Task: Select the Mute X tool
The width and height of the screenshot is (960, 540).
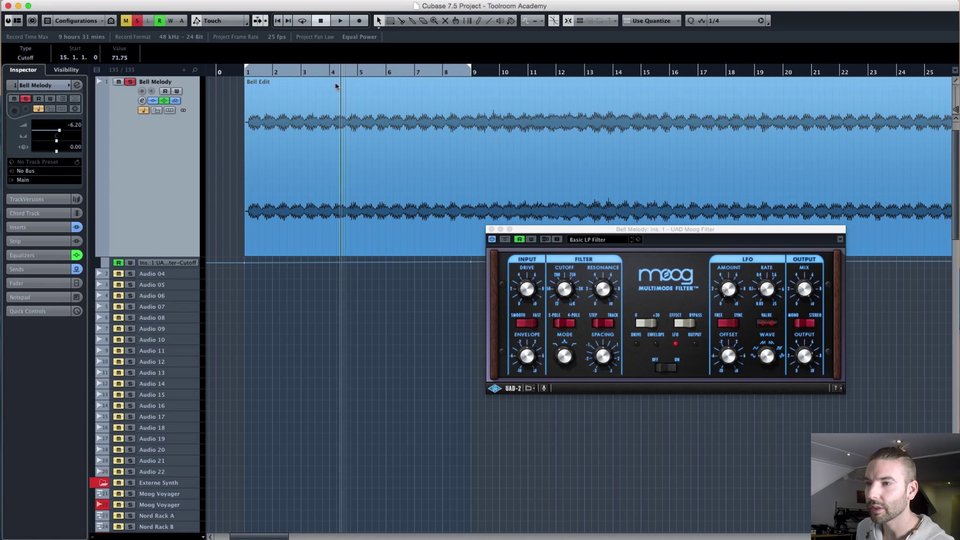Action: [x=445, y=21]
